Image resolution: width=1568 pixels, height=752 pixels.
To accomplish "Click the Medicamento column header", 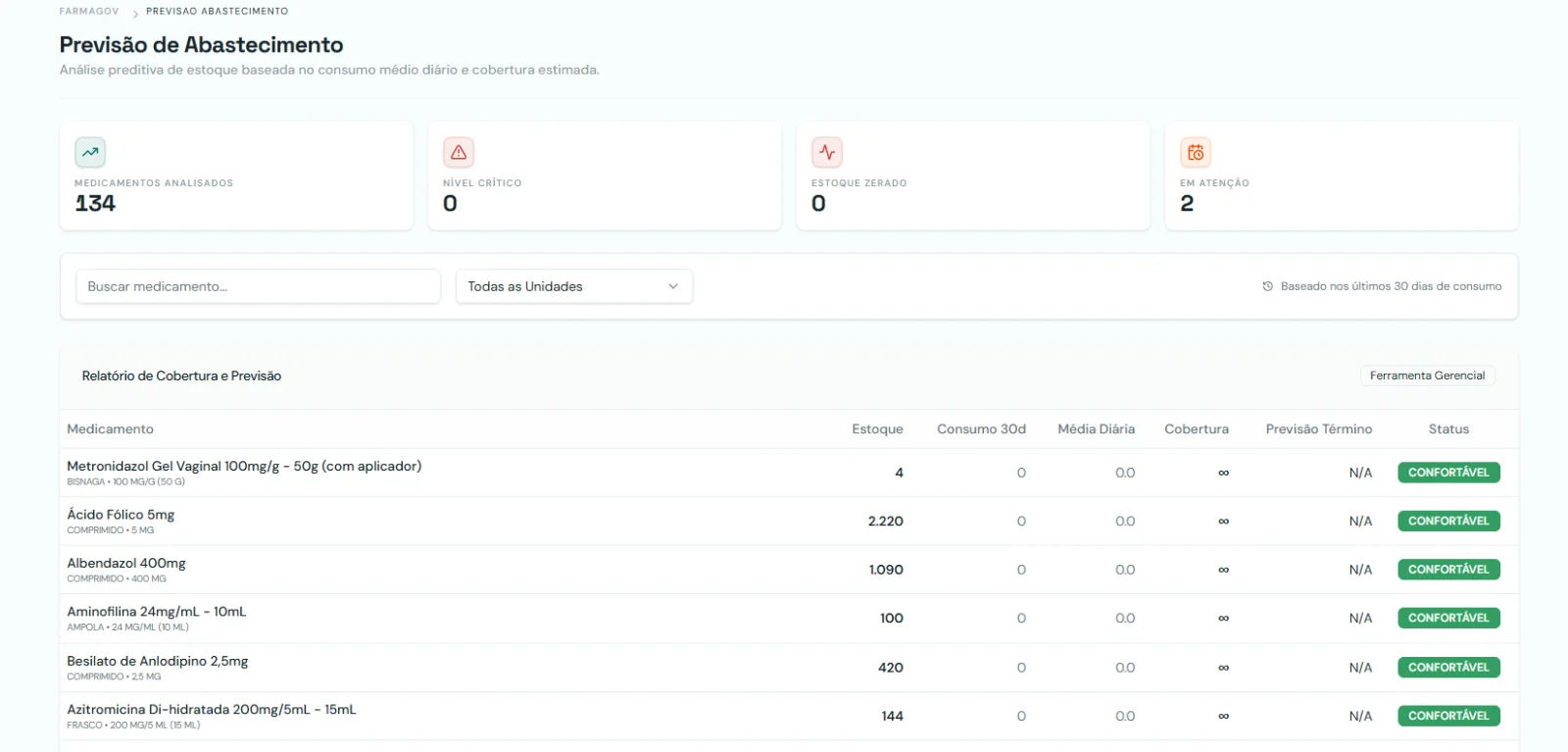I will click(x=110, y=429).
